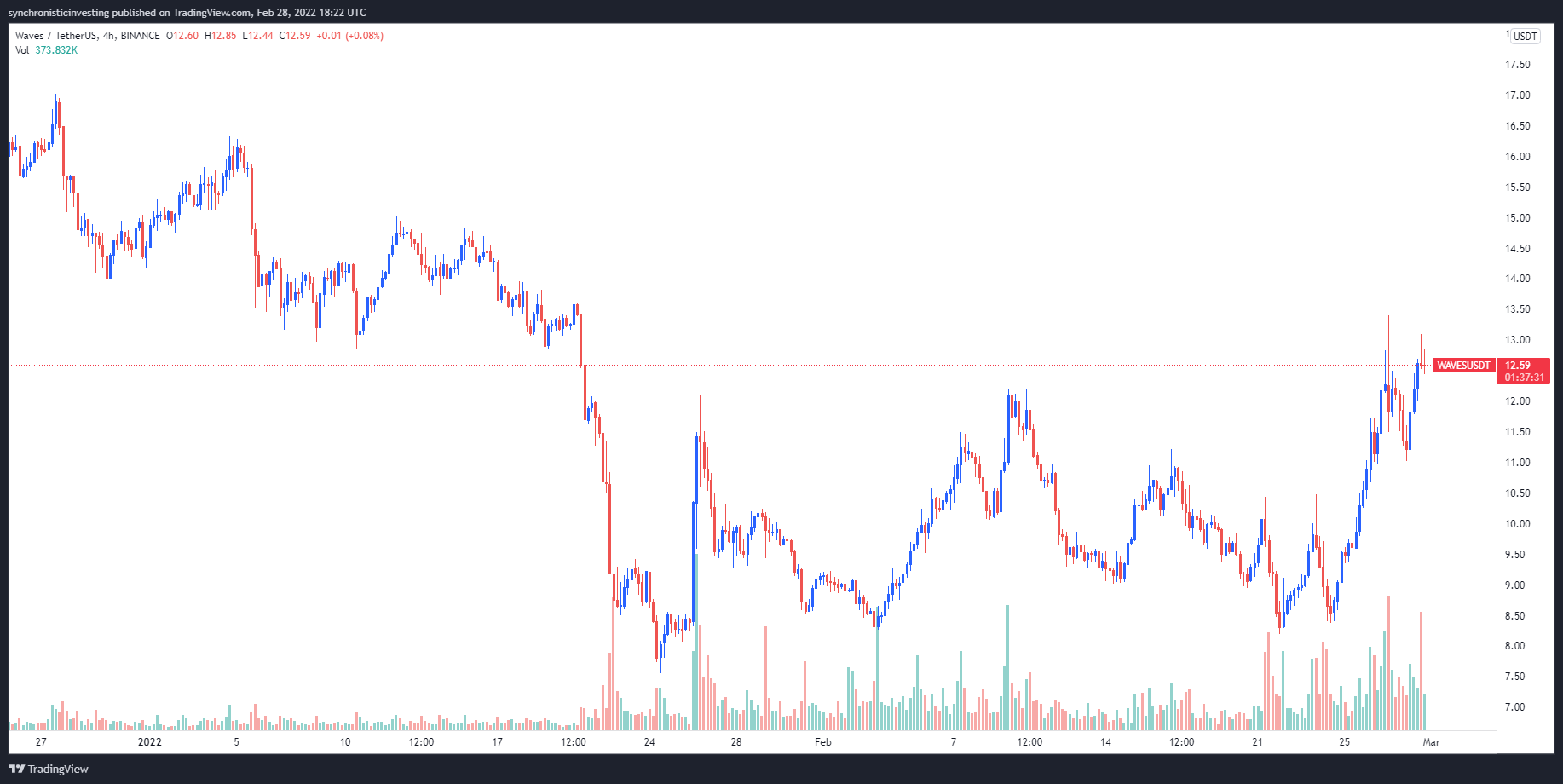The image size is (1563, 784).
Task: Click the 7.00 price axis label
Action: 1514,707
